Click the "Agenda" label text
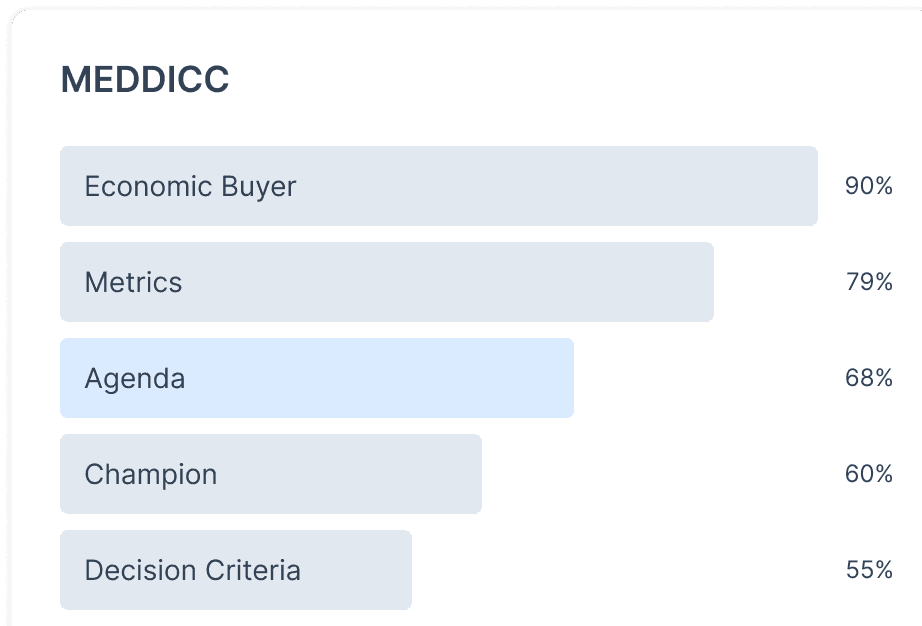 [x=134, y=379]
